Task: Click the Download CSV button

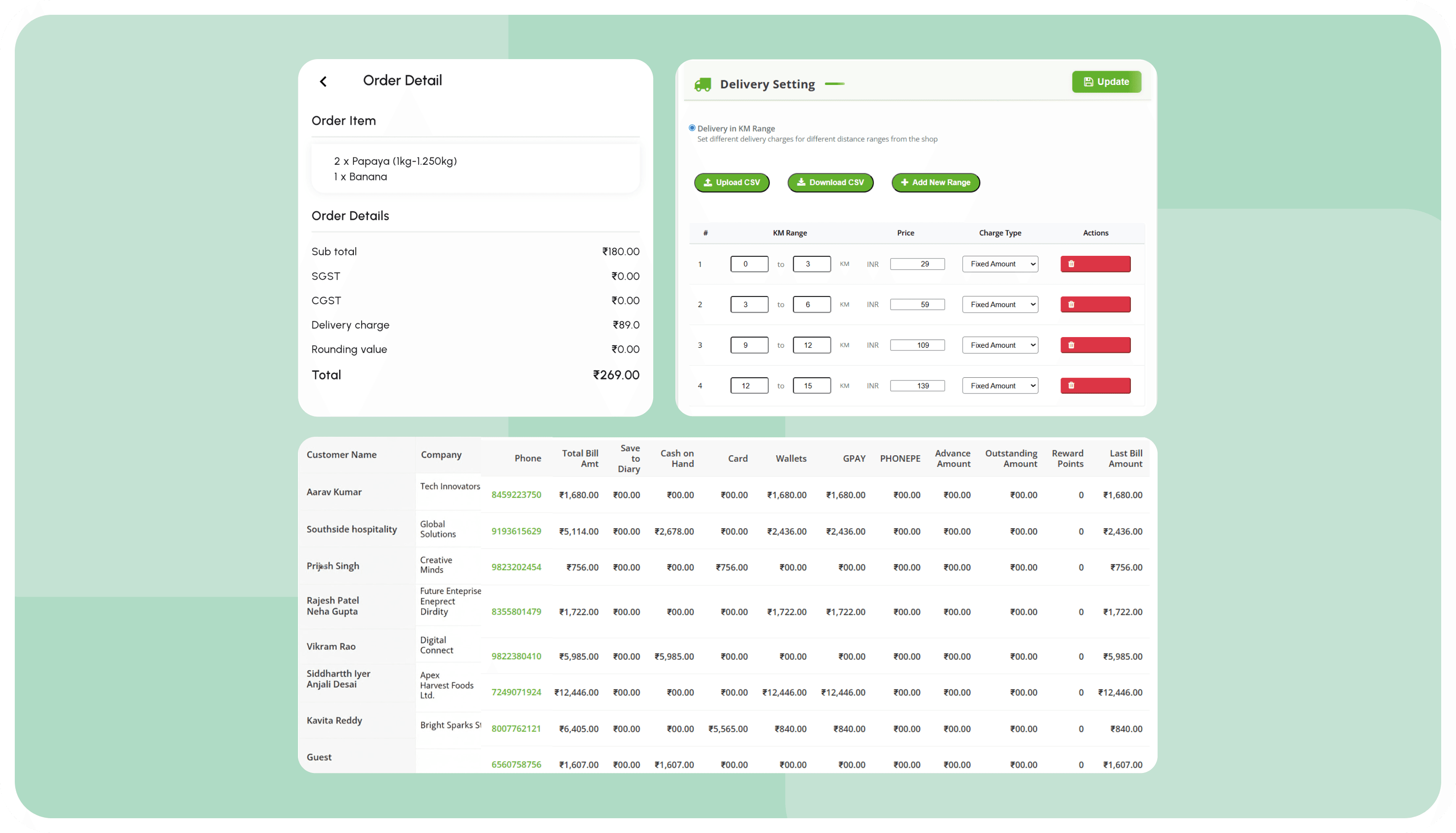Action: coord(830,182)
